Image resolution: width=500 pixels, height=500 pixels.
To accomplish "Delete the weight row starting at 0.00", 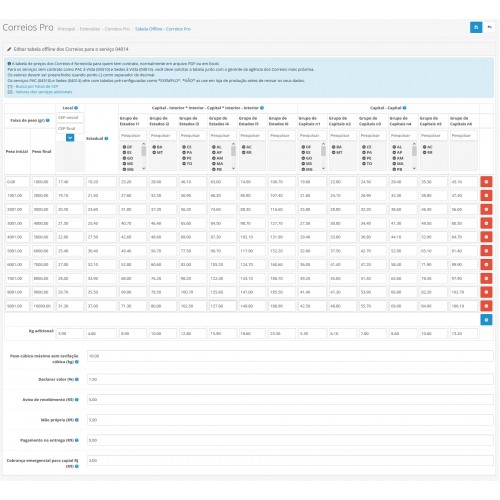I will click(486, 182).
